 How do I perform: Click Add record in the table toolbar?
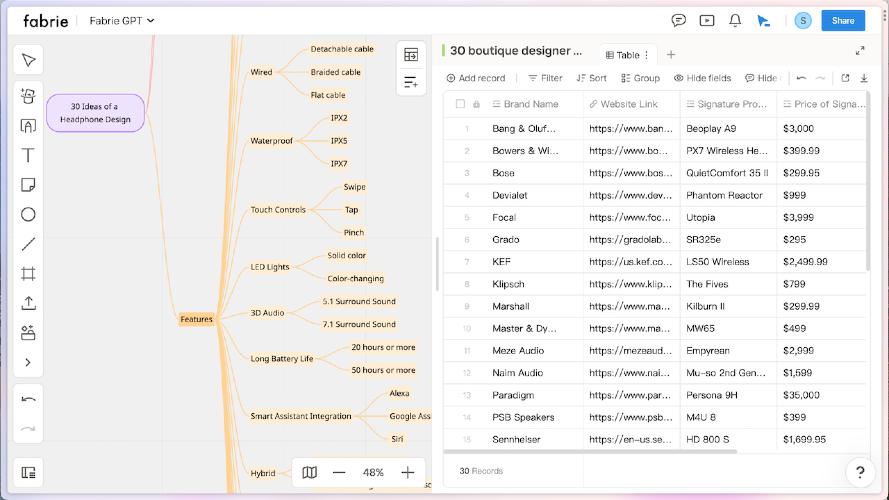click(x=475, y=78)
